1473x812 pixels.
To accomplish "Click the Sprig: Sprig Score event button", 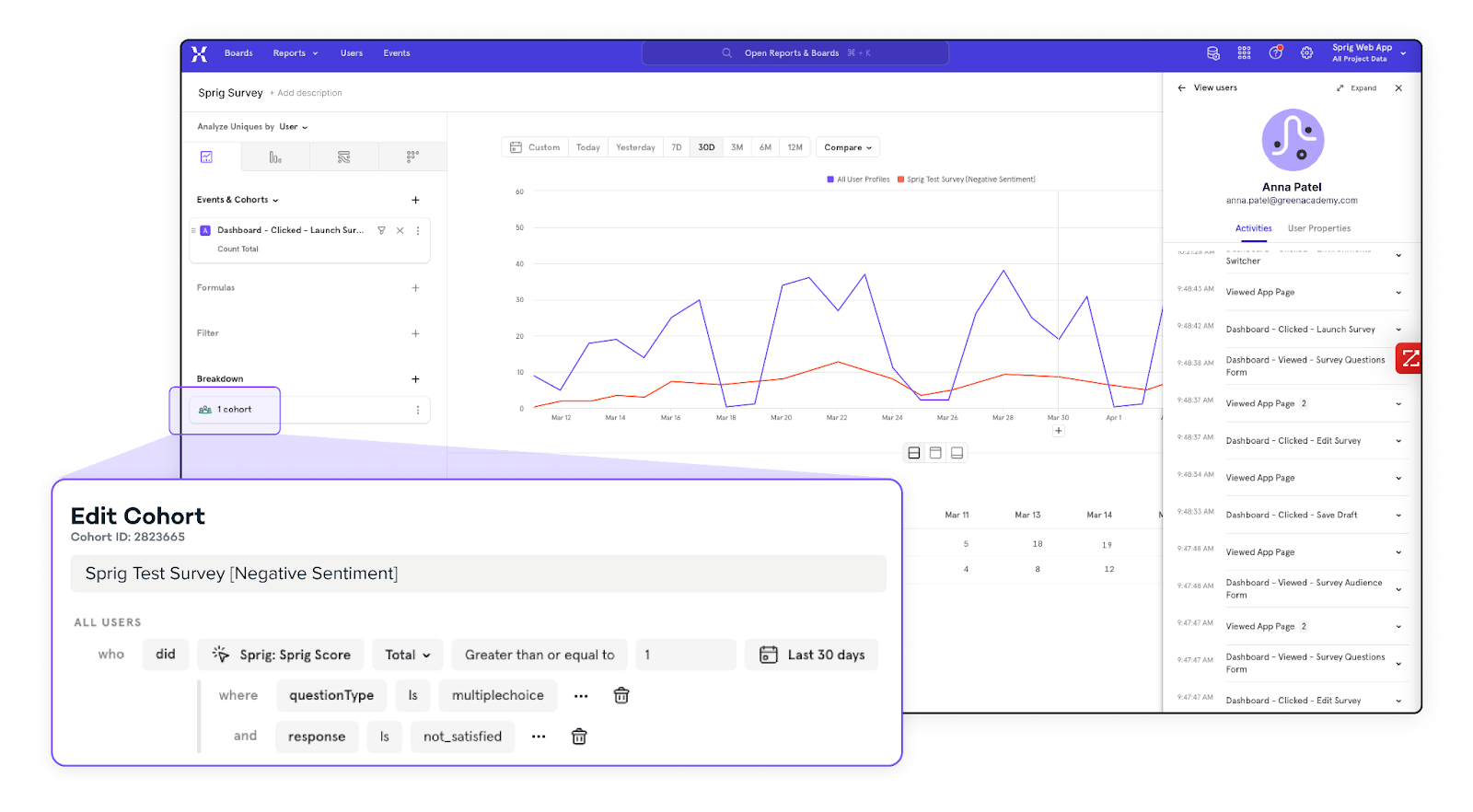I will pos(281,655).
